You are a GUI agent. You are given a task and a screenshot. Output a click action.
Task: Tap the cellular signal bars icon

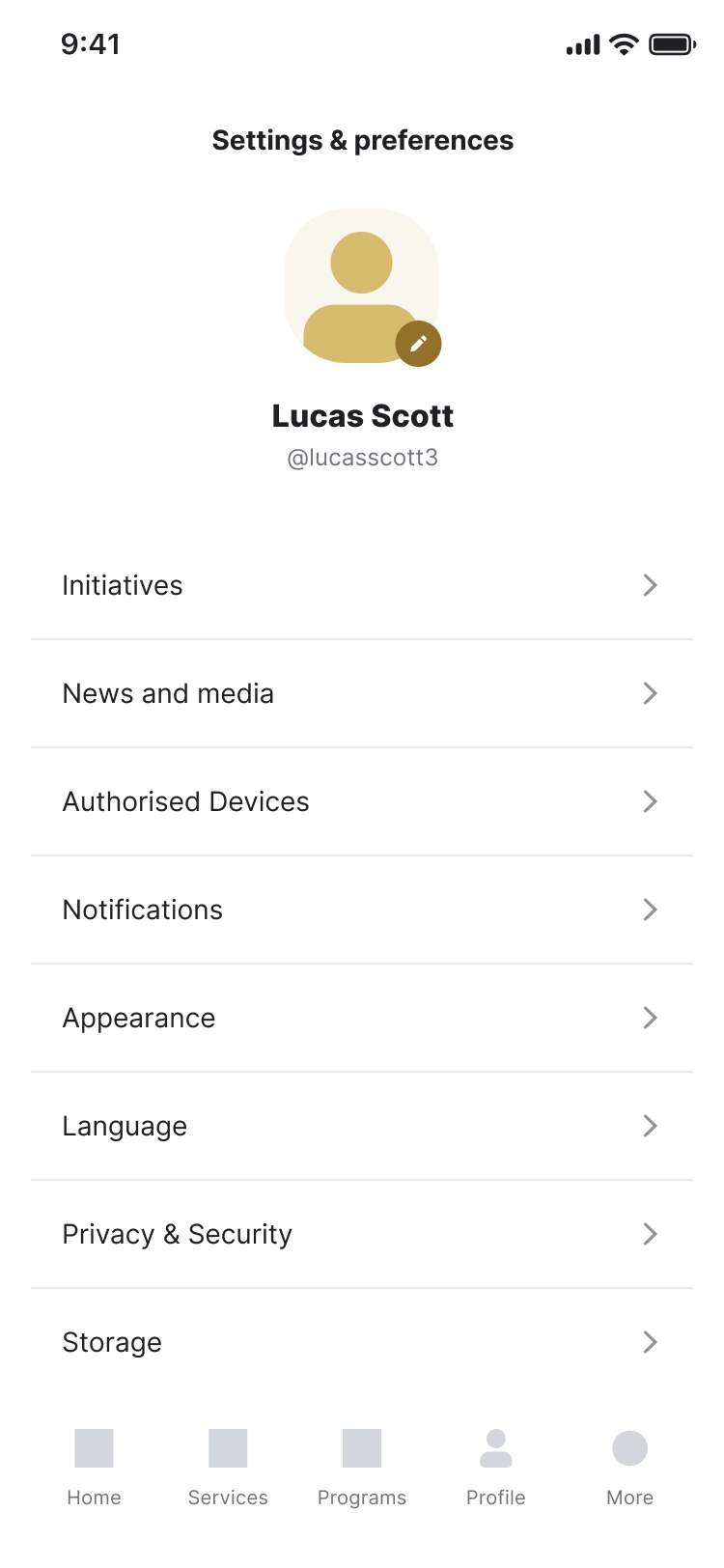point(583,45)
